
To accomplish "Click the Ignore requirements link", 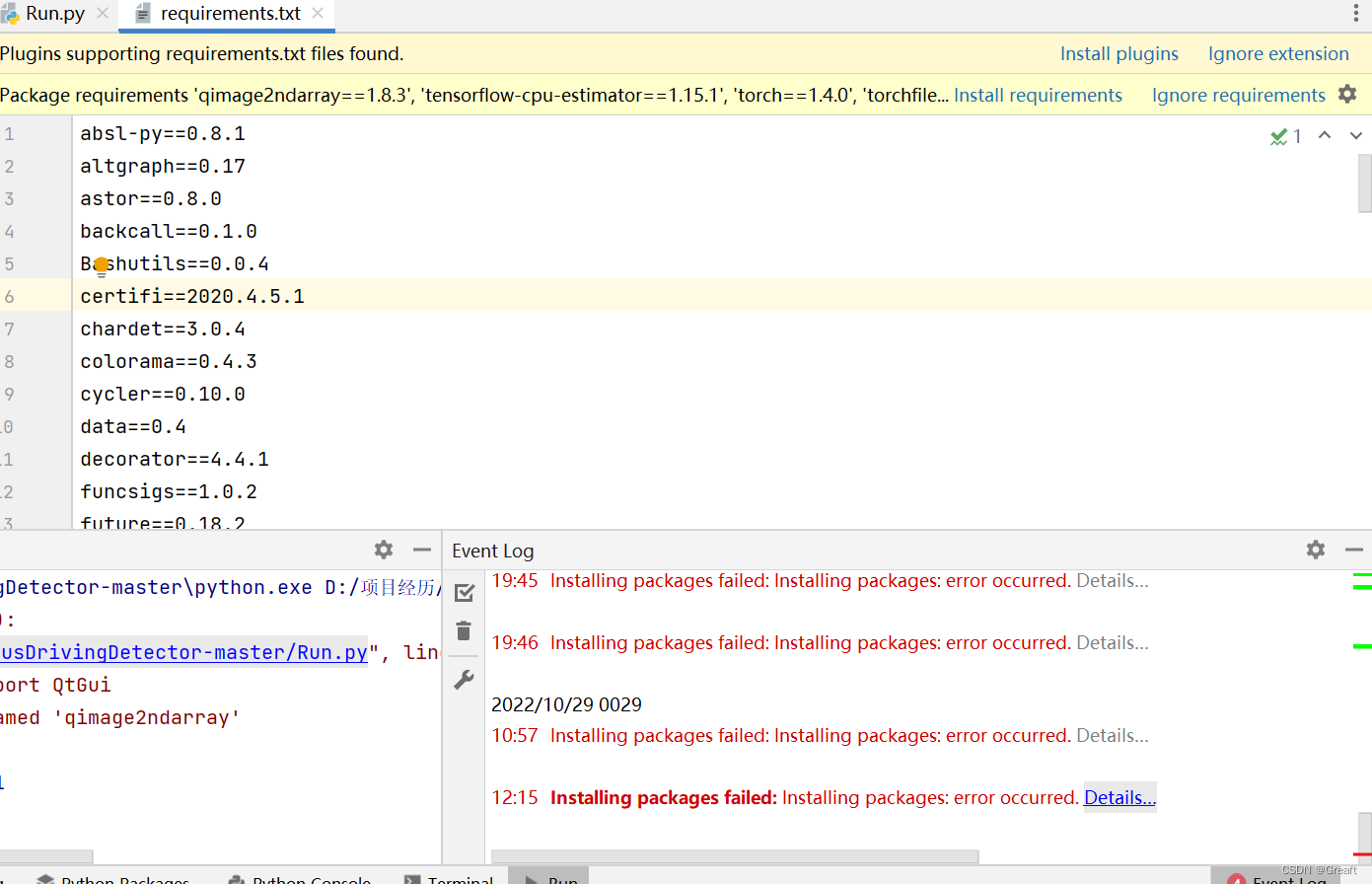I will (x=1238, y=96).
